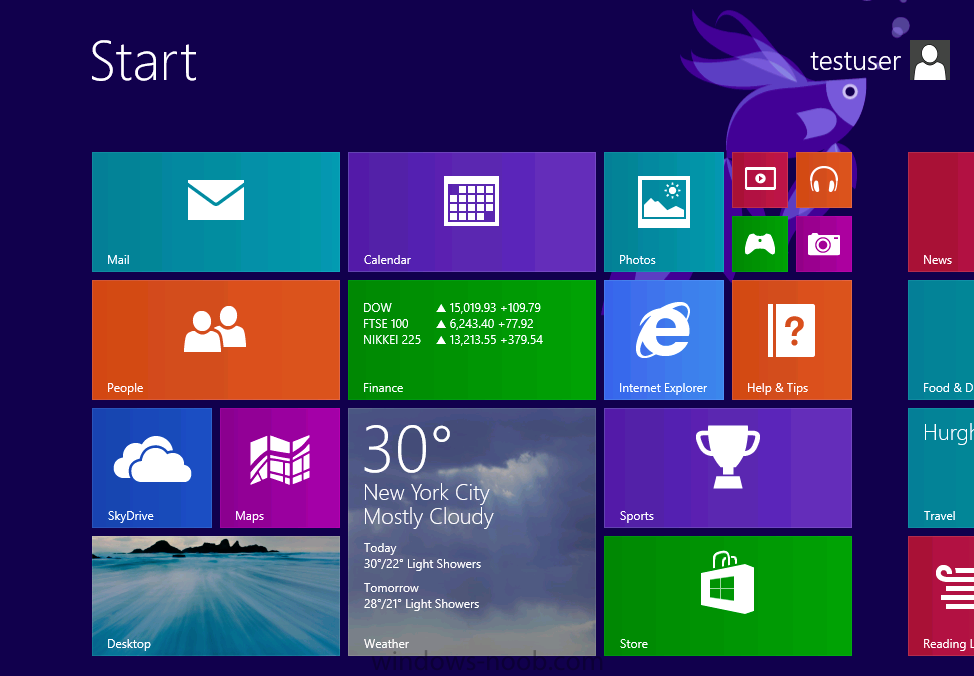Open the Sports tile with trophy icon
974x676 pixels.
(x=727, y=468)
